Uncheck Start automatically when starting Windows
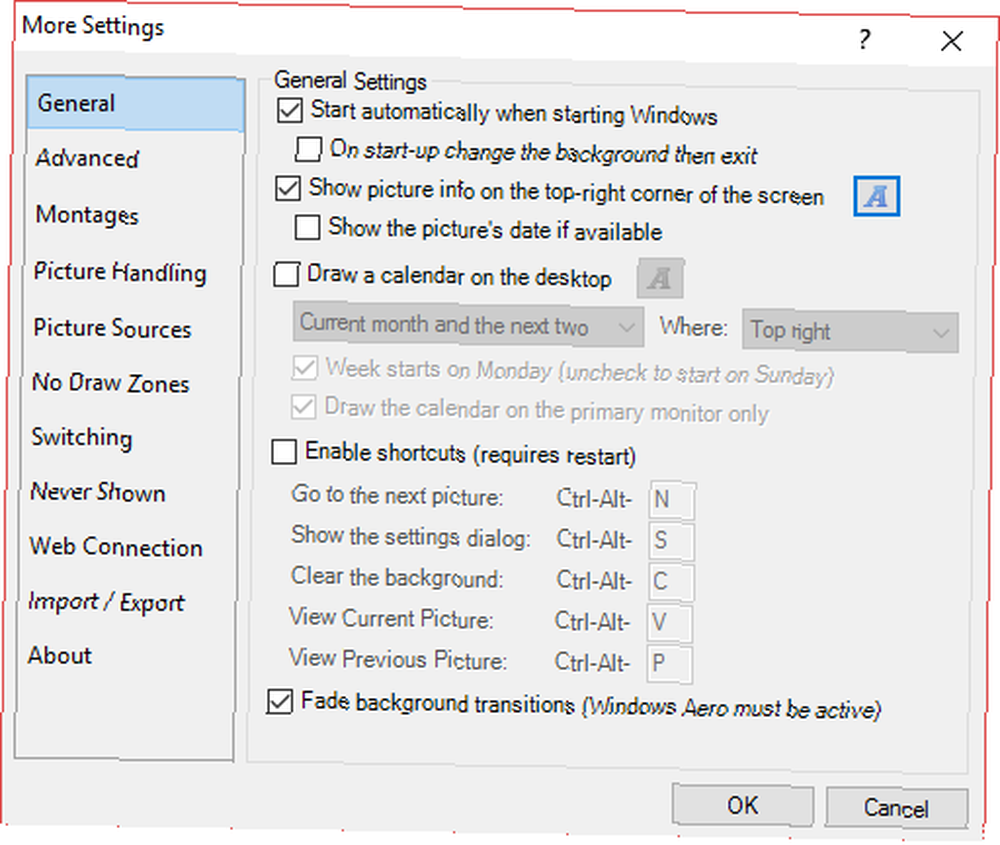The image size is (1000, 845). click(290, 110)
